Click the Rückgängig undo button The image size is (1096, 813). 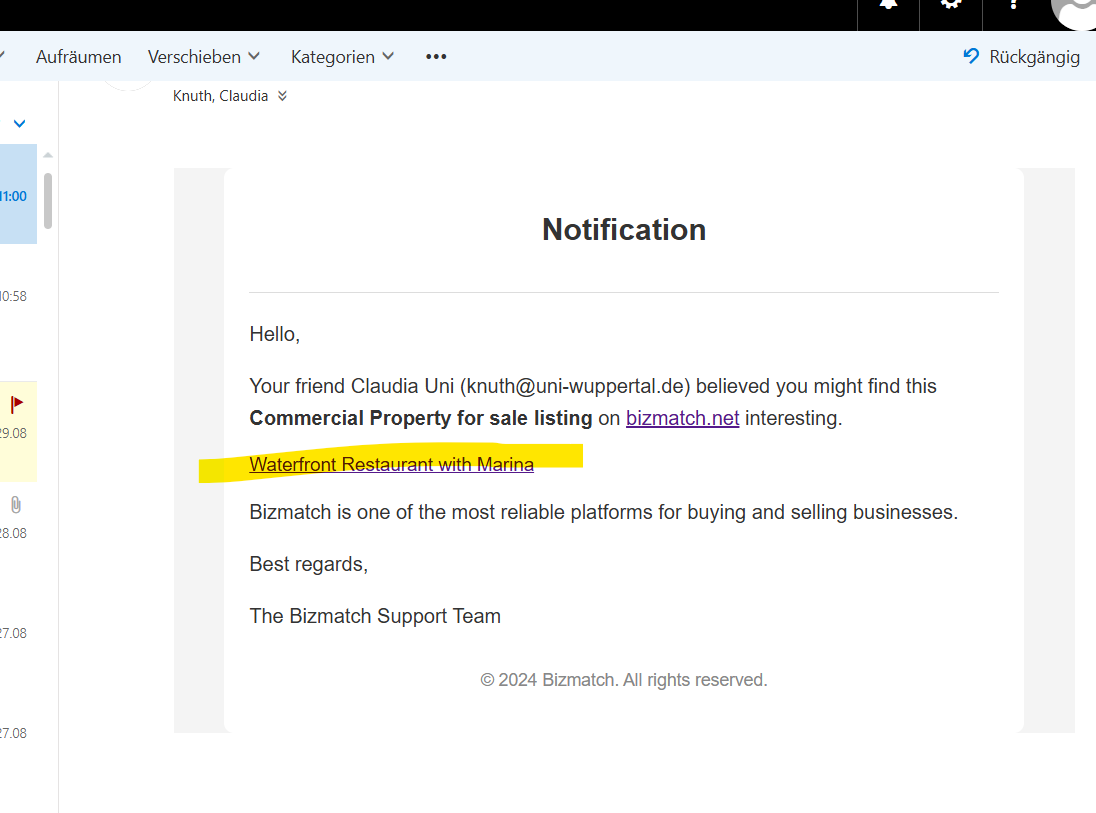(x=1021, y=57)
